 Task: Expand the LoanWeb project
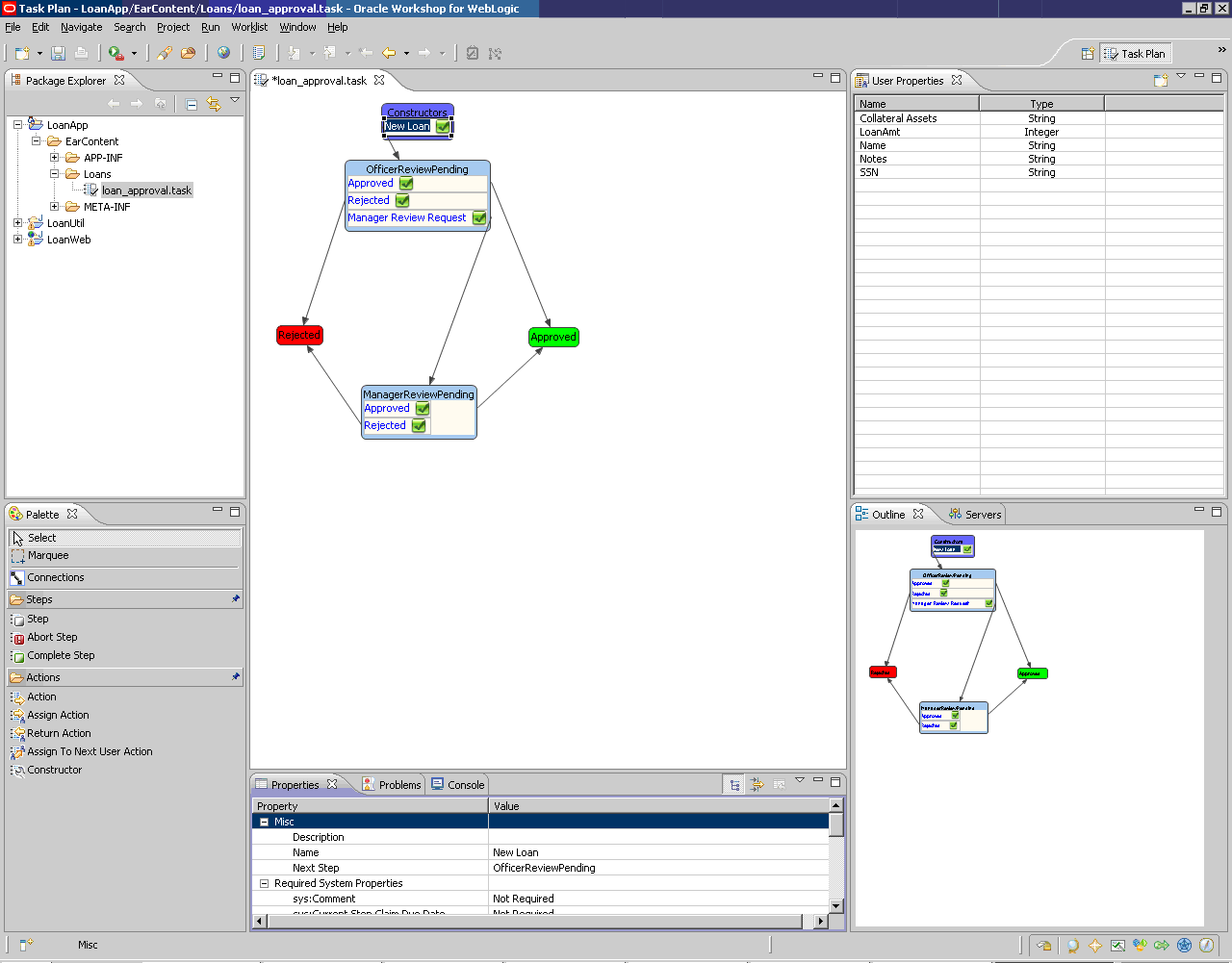(x=17, y=239)
